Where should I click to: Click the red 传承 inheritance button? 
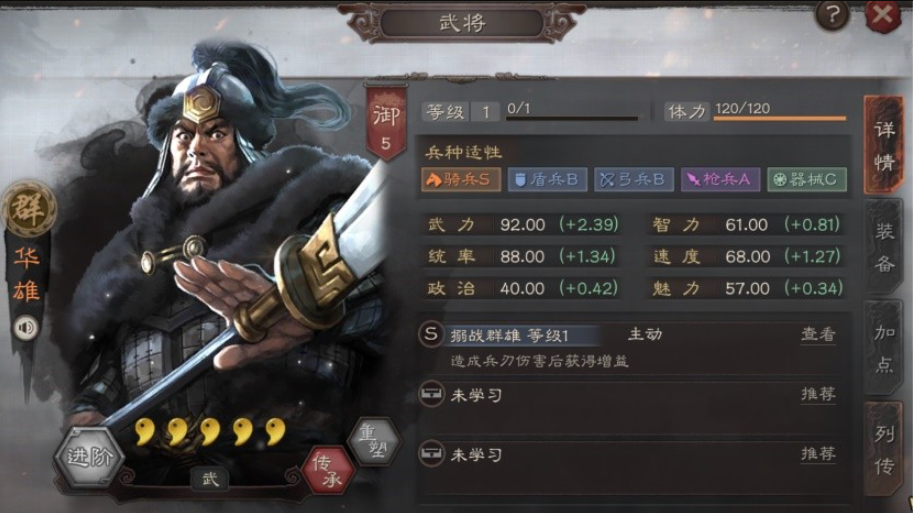(x=328, y=470)
